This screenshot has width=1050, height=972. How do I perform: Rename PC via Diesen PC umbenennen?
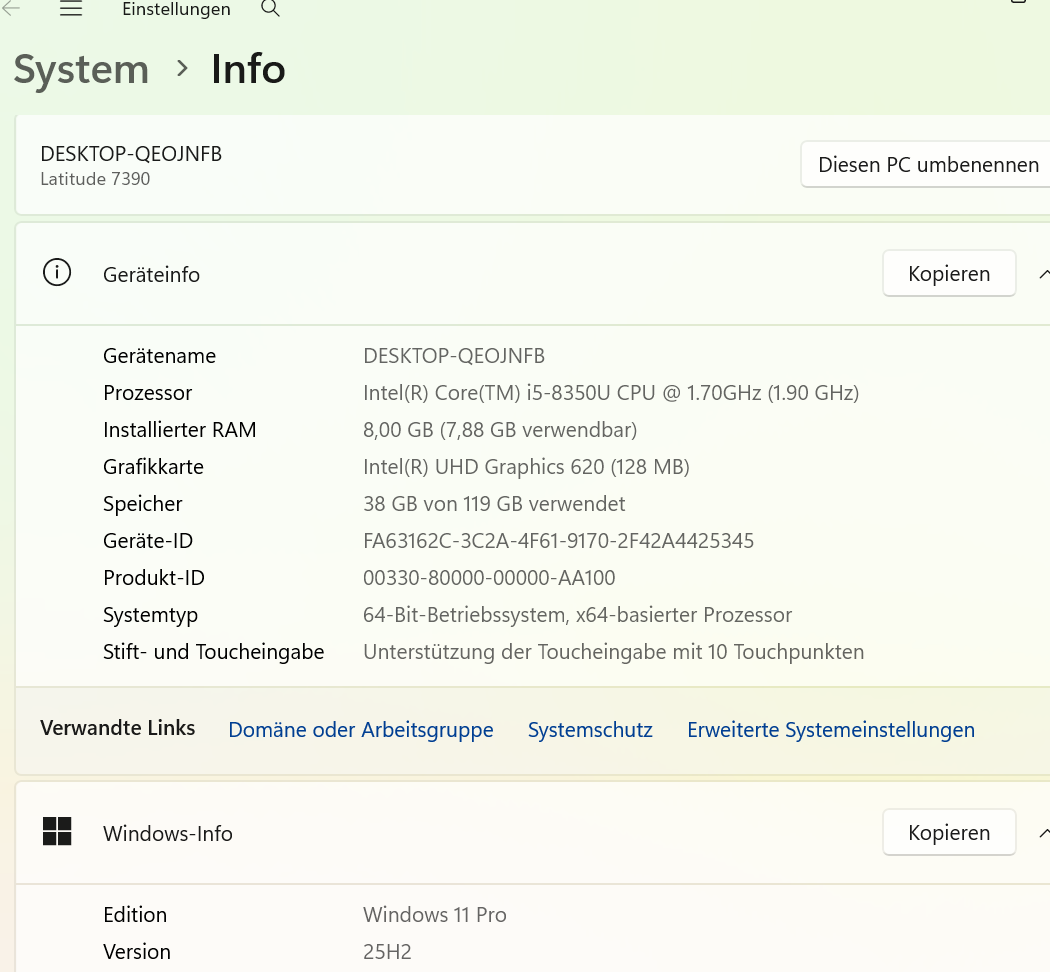point(926,165)
